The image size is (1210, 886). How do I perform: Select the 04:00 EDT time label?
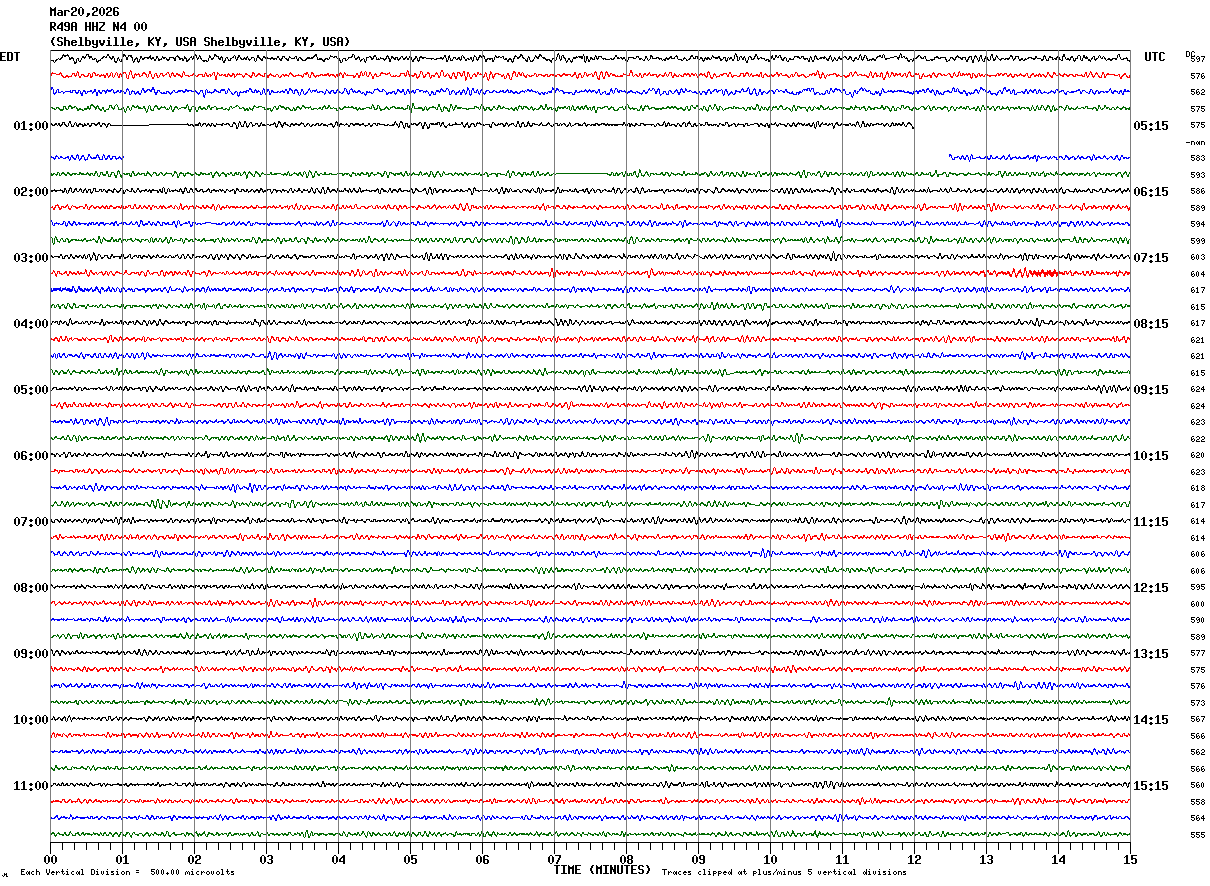tap(31, 324)
